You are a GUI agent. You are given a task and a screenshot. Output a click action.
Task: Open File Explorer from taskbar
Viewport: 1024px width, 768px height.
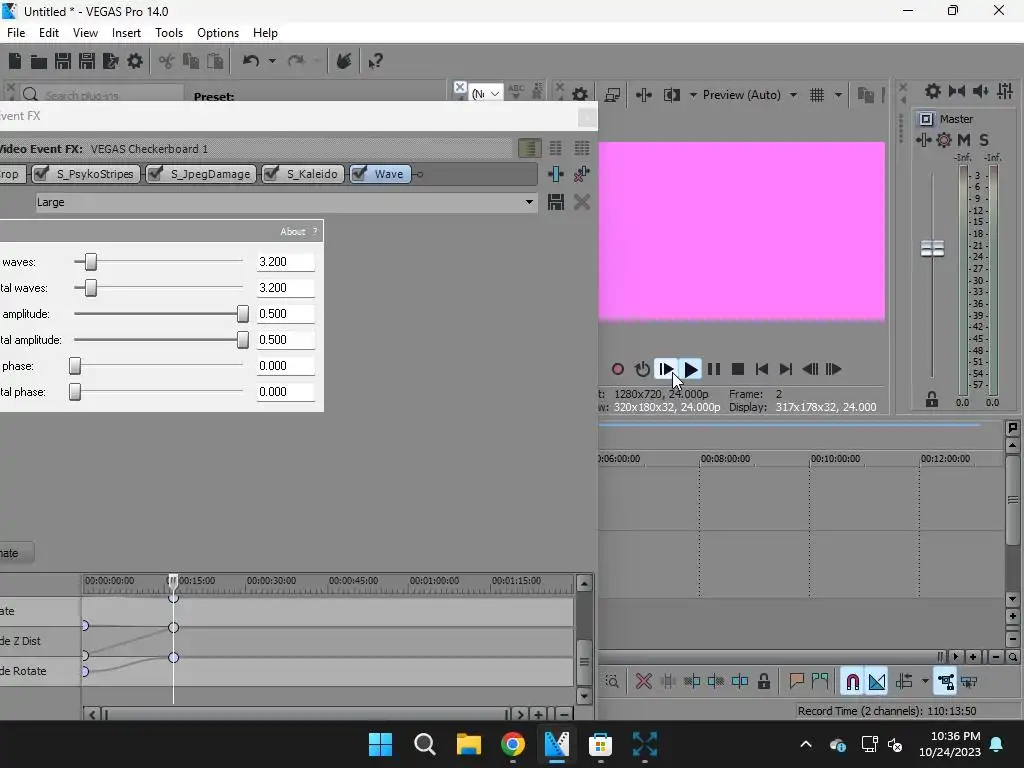469,744
